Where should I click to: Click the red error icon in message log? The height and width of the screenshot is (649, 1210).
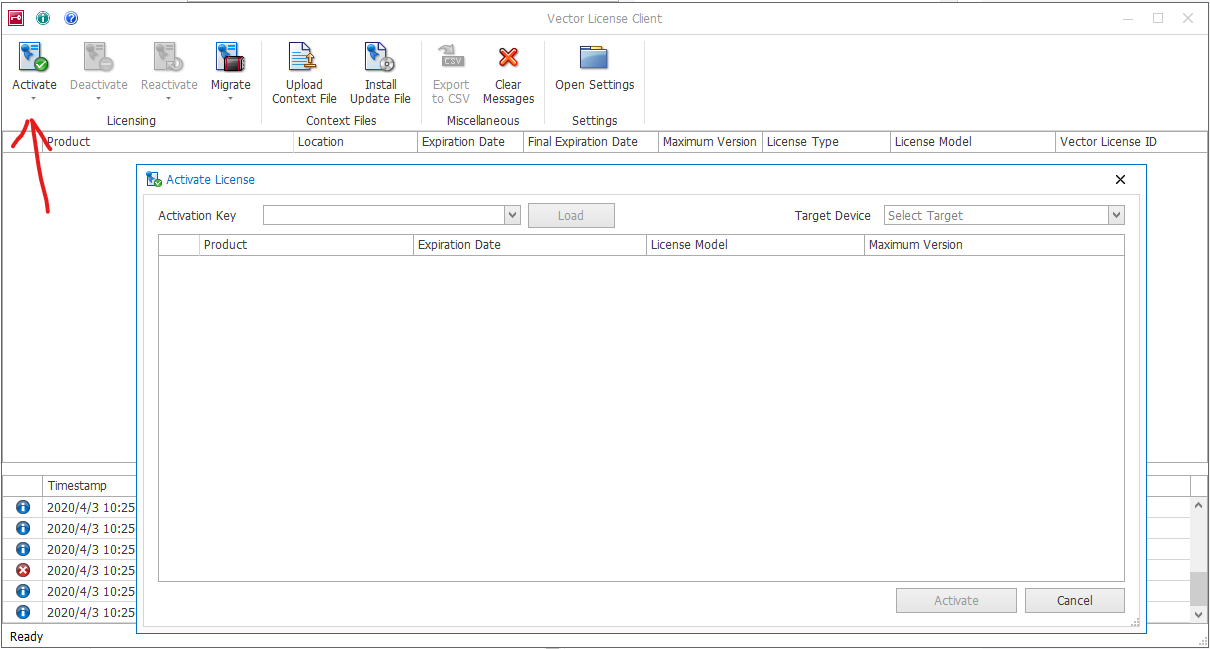[23, 570]
